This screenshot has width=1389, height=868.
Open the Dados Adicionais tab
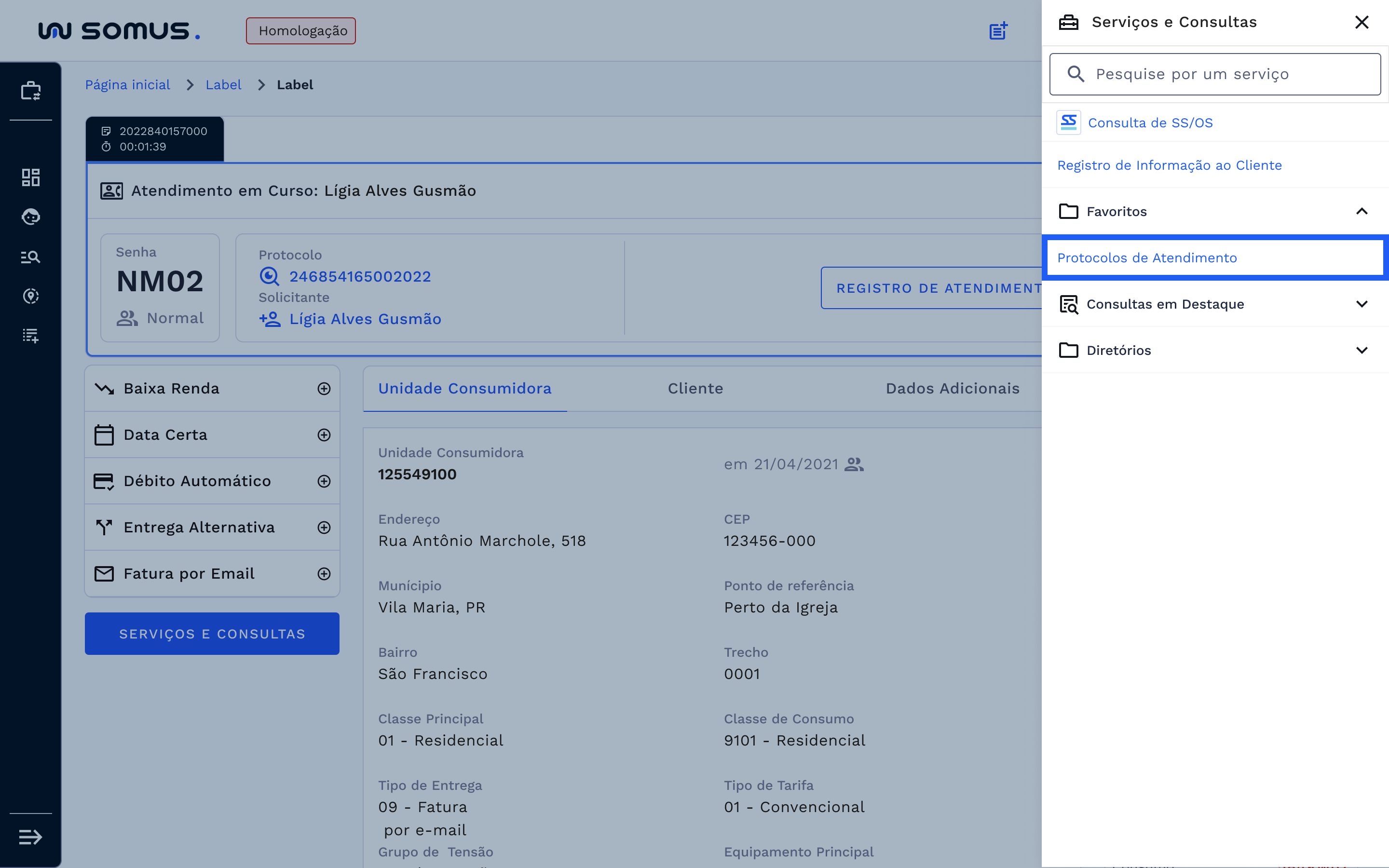tap(953, 388)
